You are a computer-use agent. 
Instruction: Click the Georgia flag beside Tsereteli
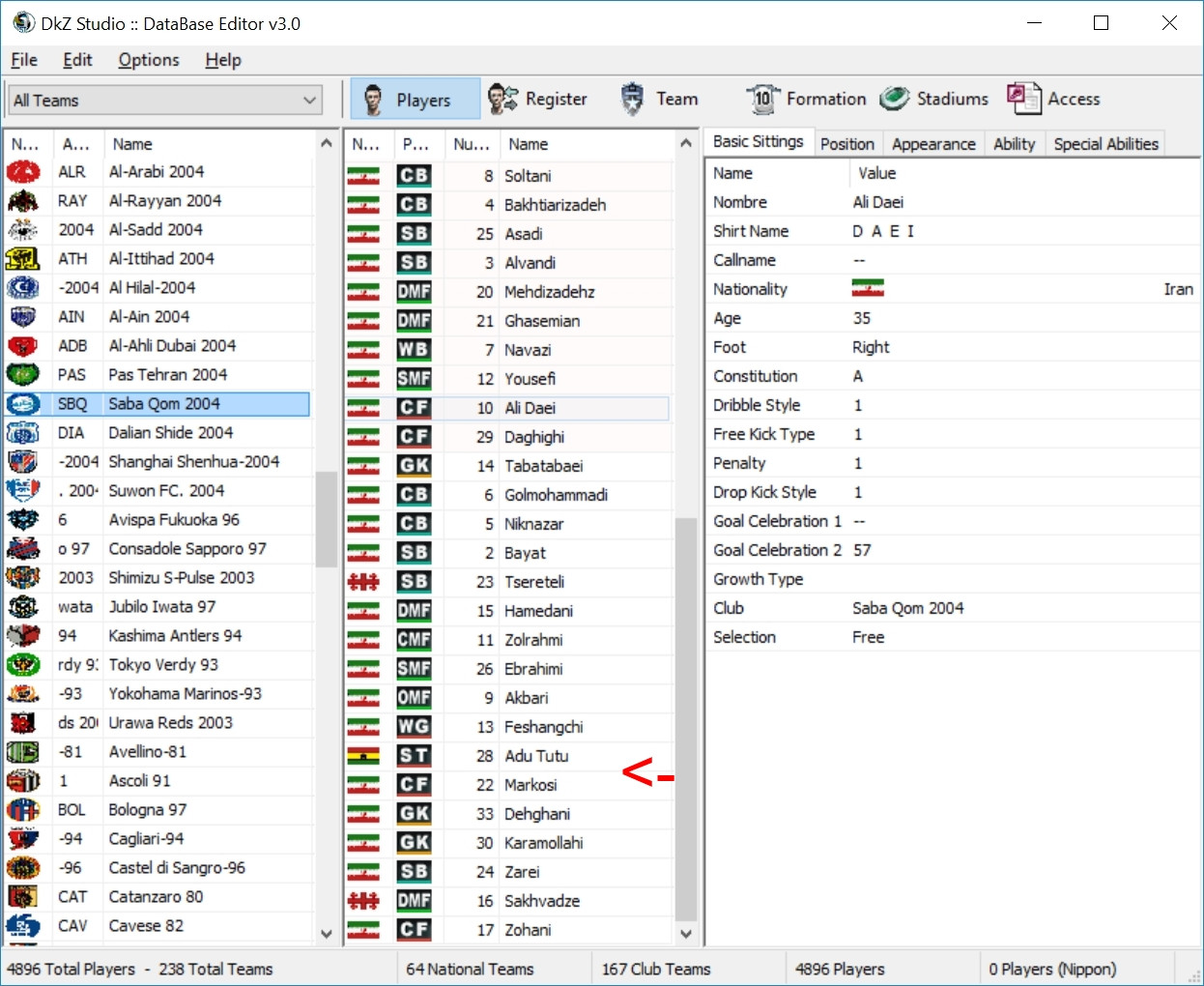(x=363, y=582)
